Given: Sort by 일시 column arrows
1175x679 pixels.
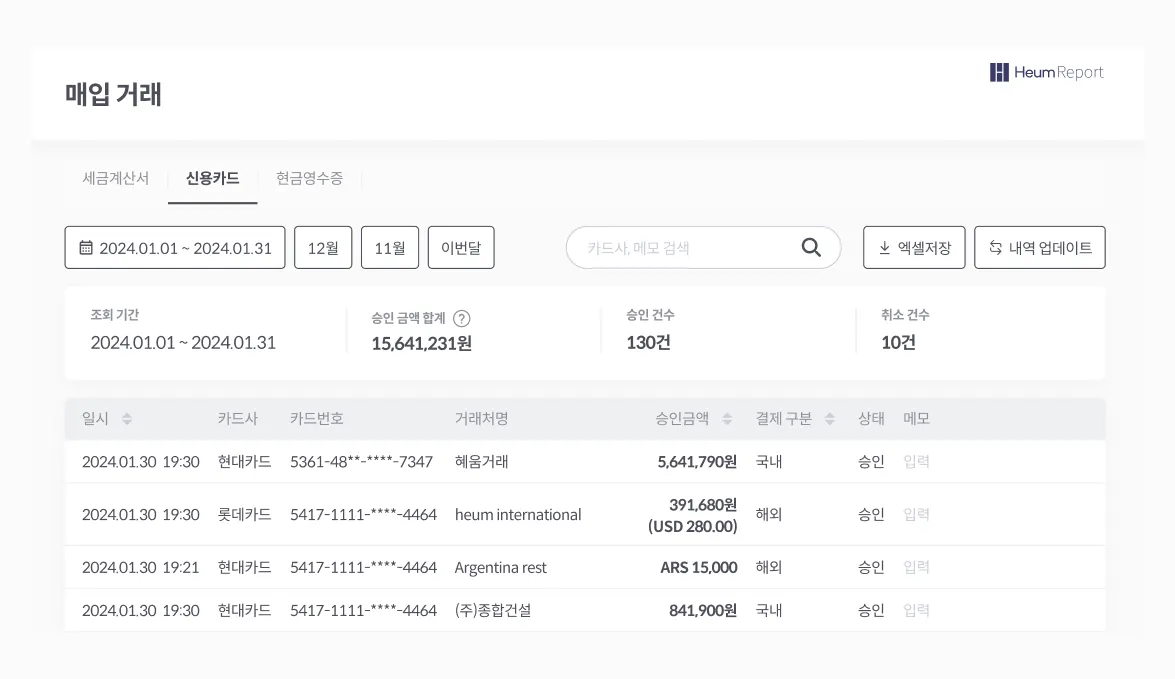Looking at the screenshot, I should 127,419.
